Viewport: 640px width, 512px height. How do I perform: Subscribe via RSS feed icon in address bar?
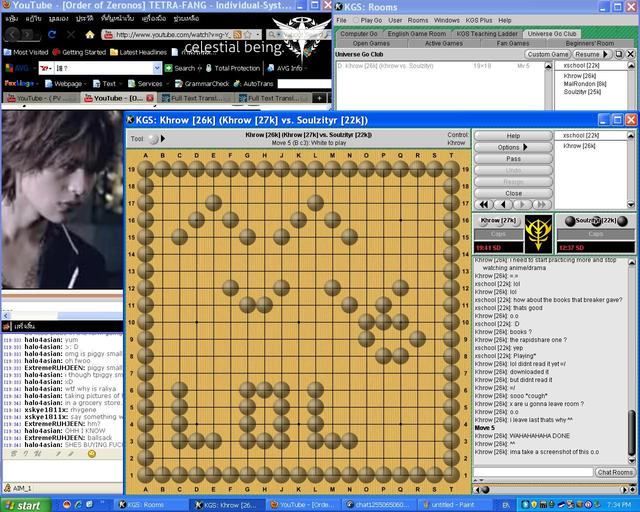(238, 35)
